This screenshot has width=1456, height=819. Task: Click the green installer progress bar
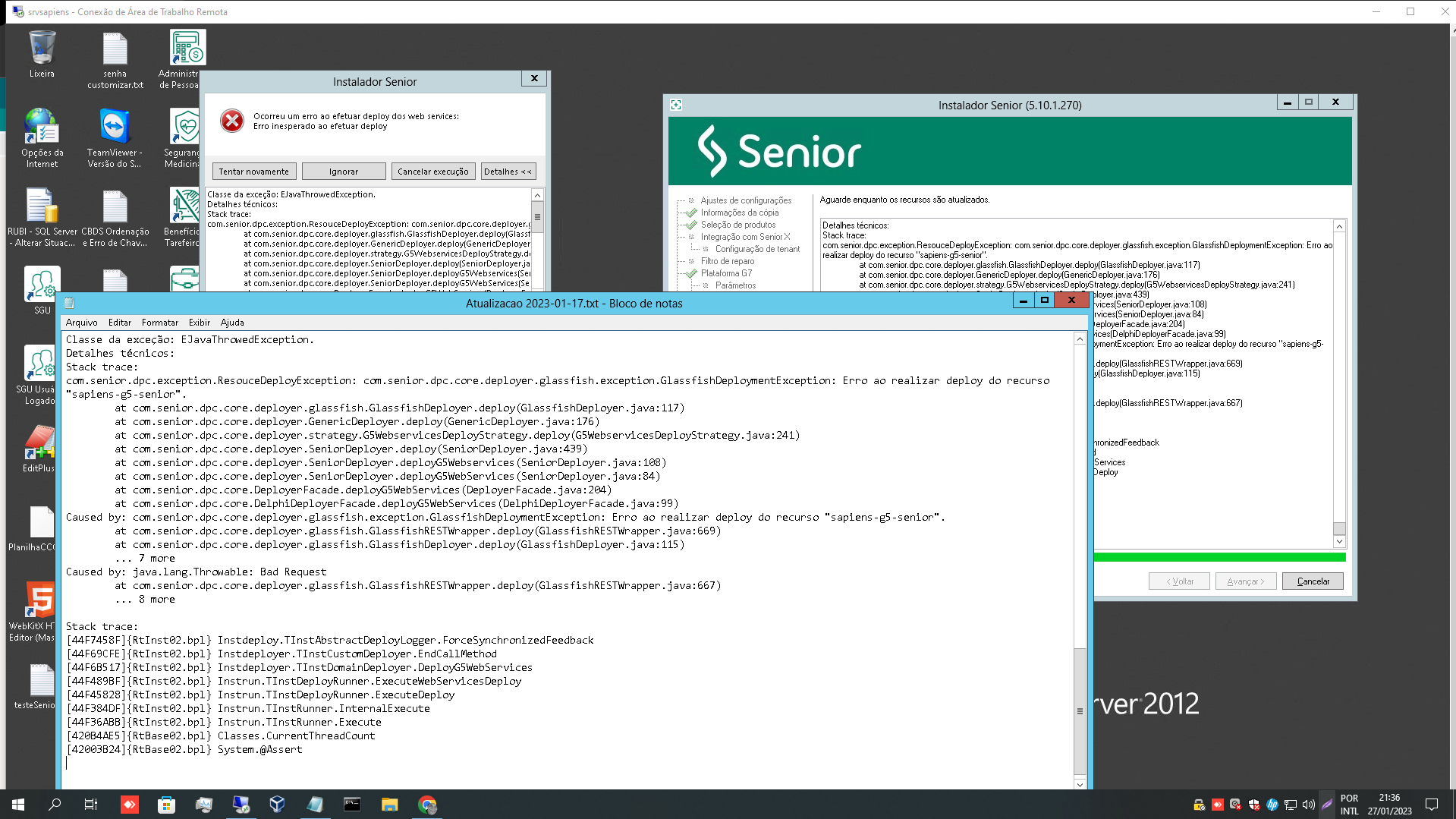click(1219, 557)
